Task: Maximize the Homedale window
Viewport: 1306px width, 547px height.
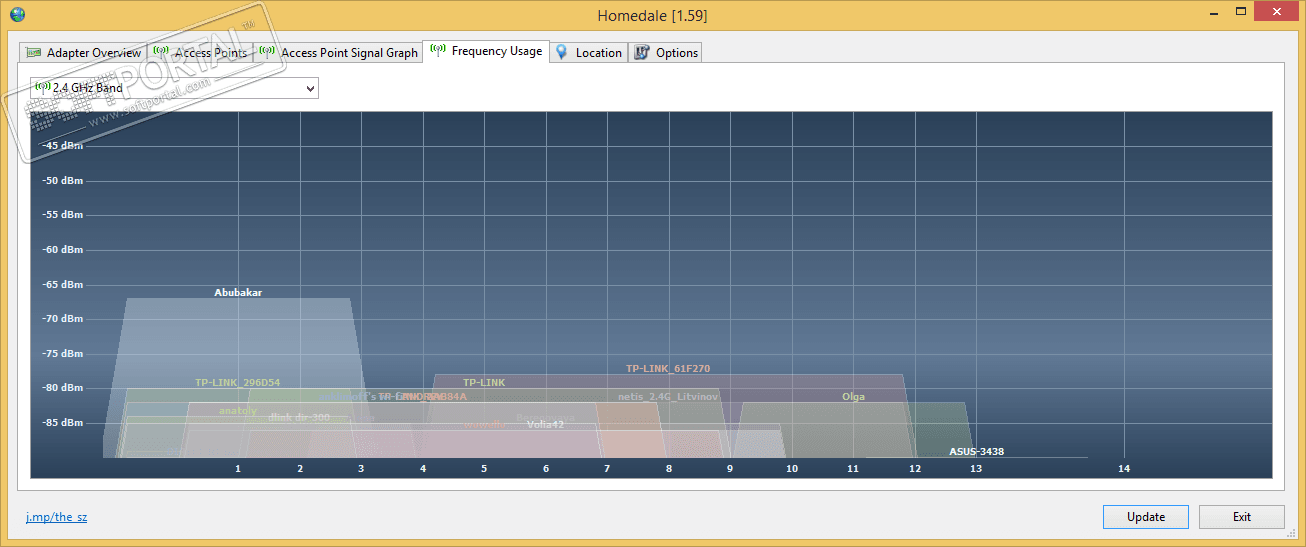Action: click(x=1241, y=12)
